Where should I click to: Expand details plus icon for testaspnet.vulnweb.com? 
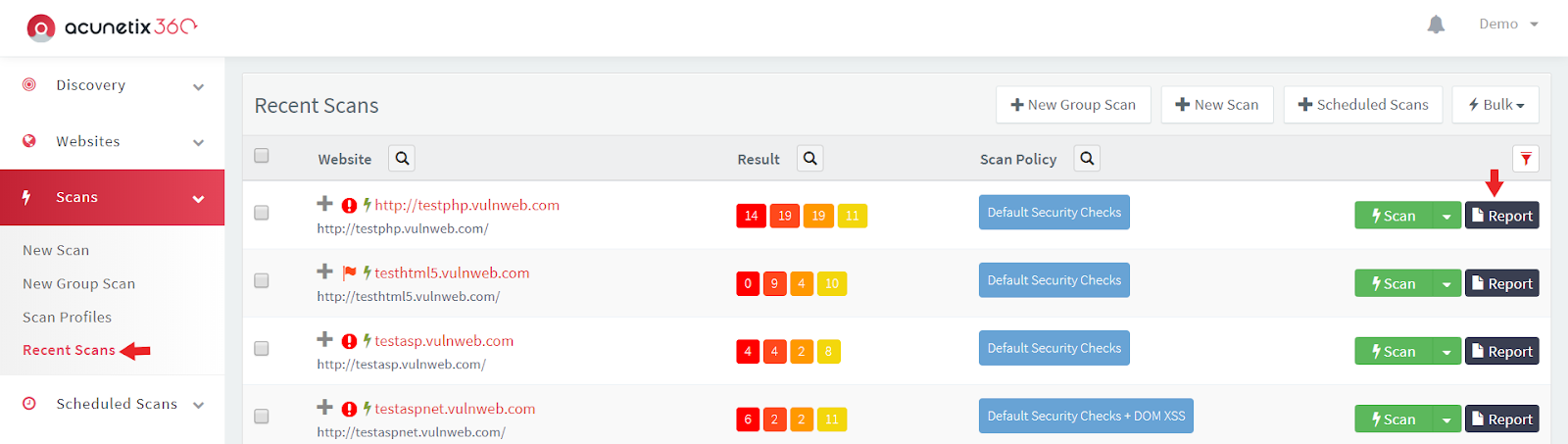tap(324, 407)
